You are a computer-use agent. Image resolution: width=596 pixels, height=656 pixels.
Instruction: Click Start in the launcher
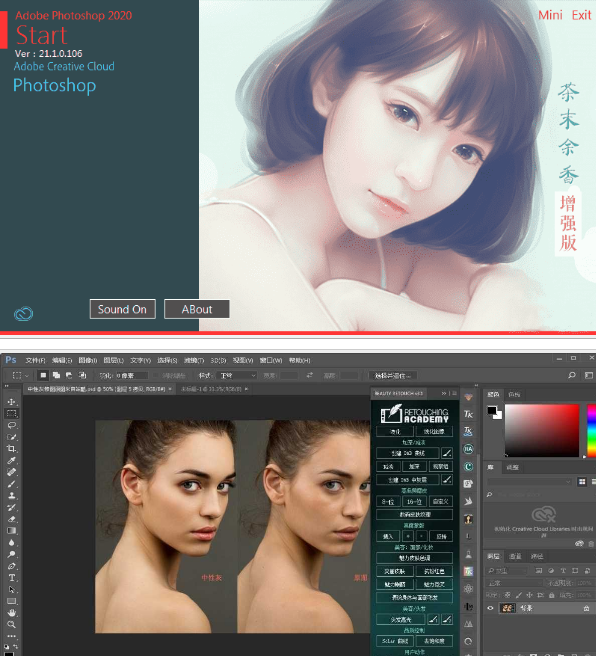41,35
